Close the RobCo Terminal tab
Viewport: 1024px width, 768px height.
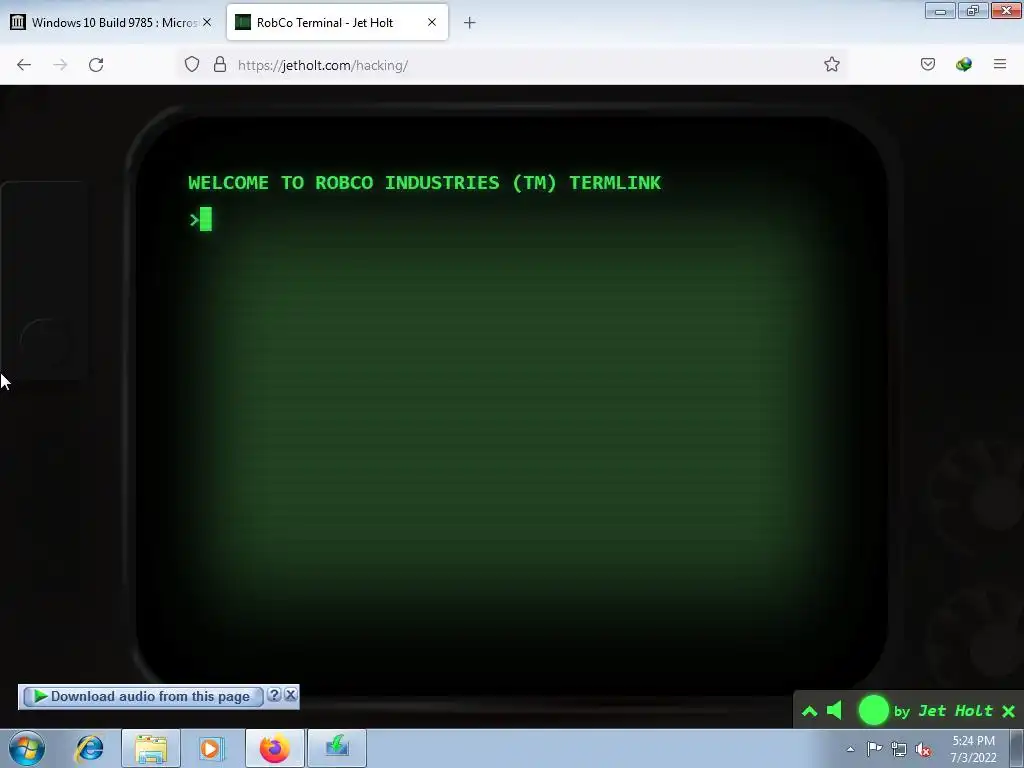coord(432,22)
